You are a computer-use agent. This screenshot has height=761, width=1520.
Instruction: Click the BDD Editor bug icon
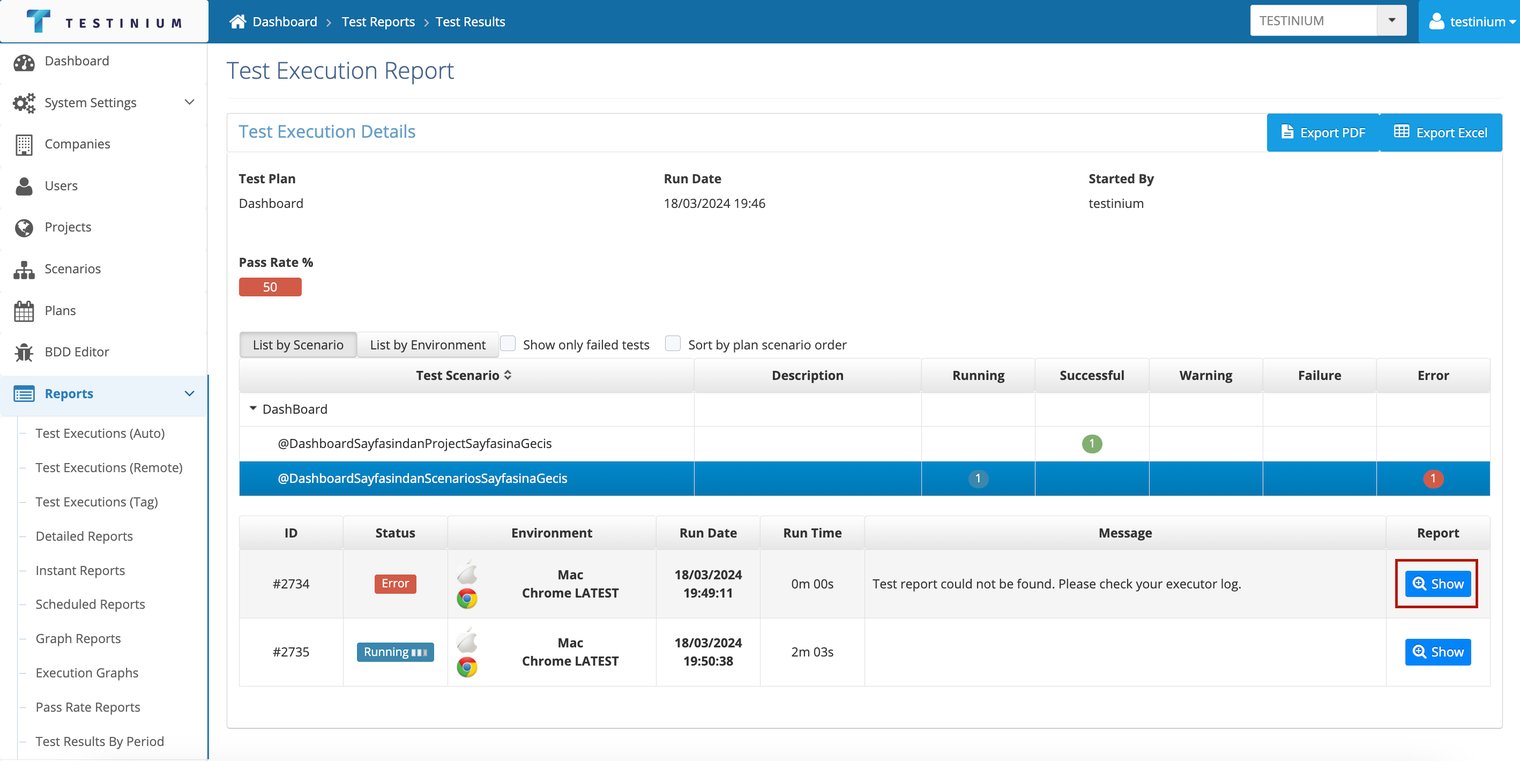point(24,353)
